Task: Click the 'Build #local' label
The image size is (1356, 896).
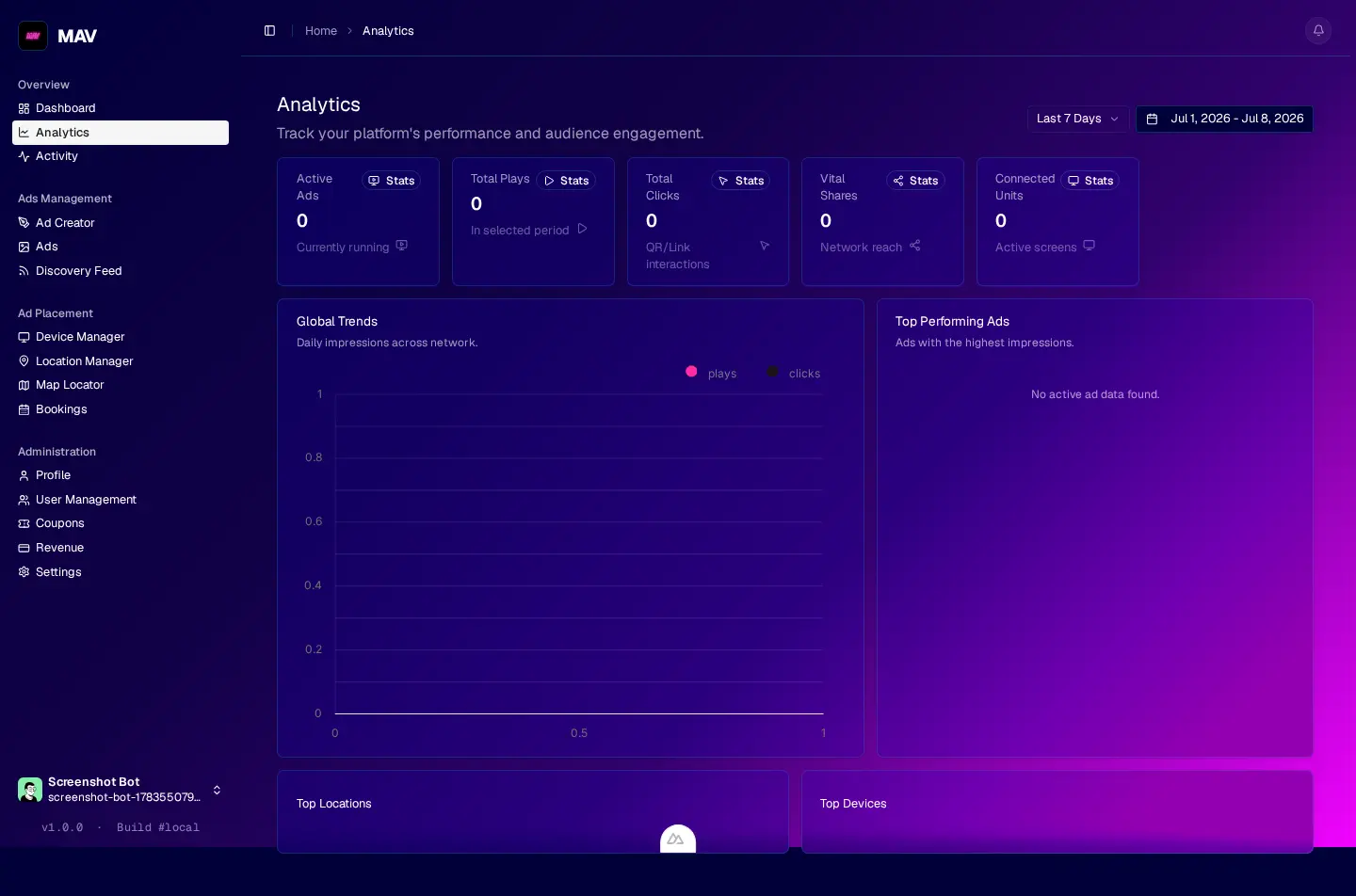Action: point(158,827)
